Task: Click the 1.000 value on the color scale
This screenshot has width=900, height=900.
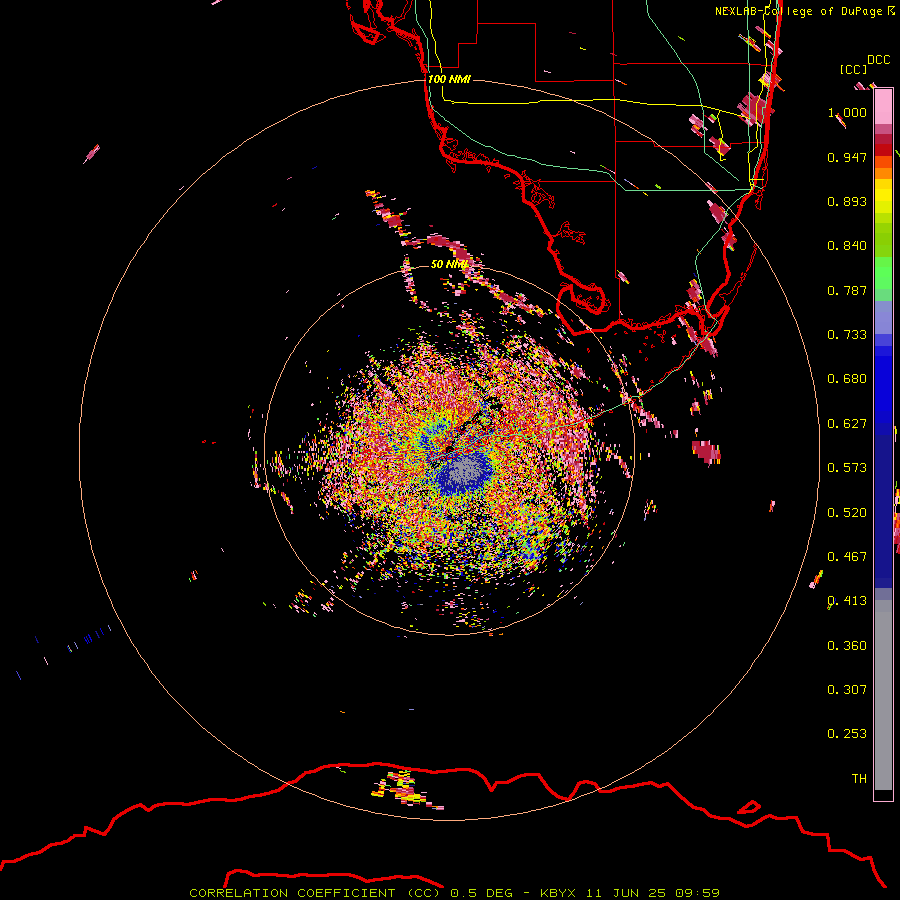Action: (x=847, y=113)
